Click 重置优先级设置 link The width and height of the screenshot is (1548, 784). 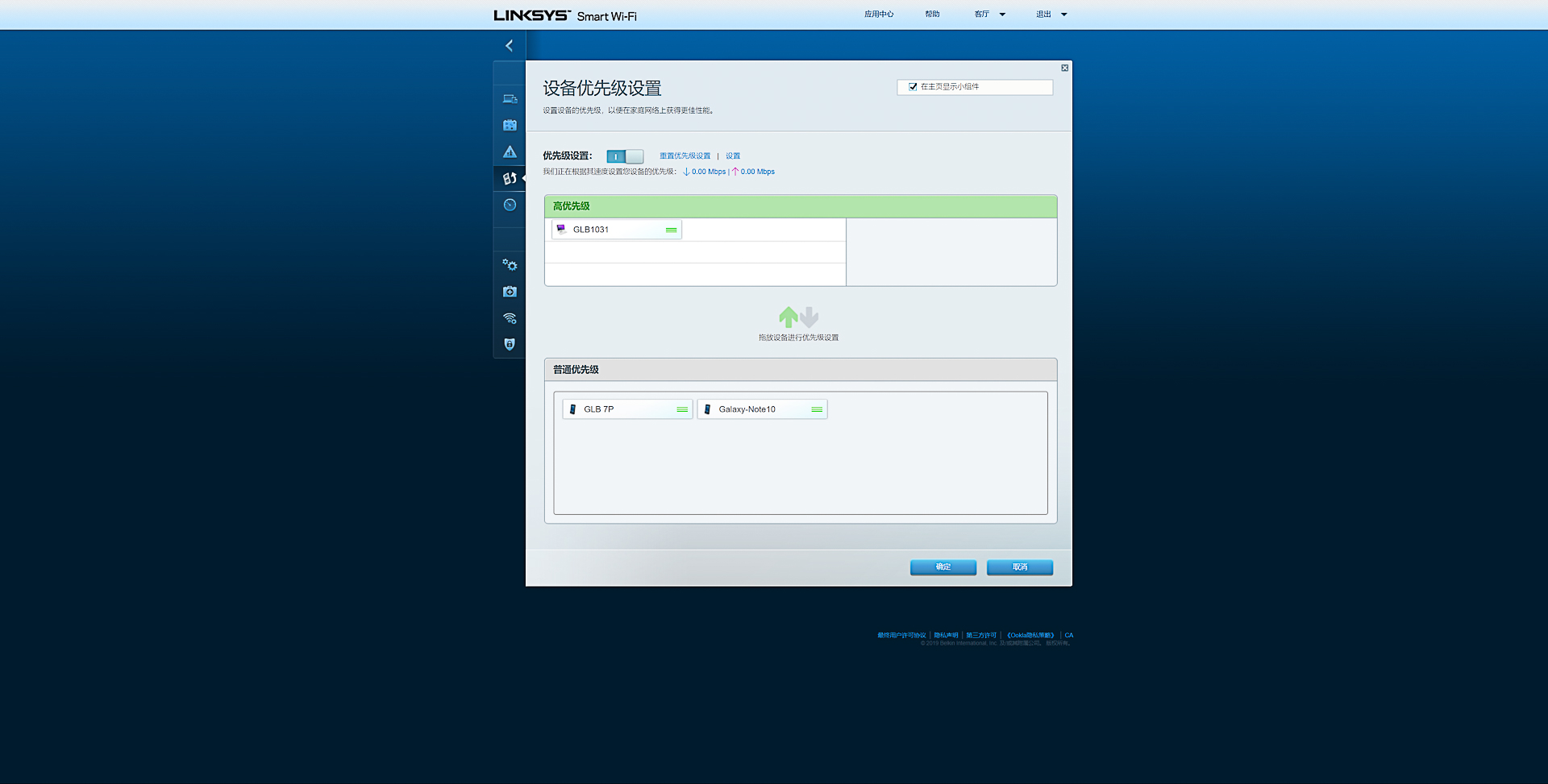685,156
